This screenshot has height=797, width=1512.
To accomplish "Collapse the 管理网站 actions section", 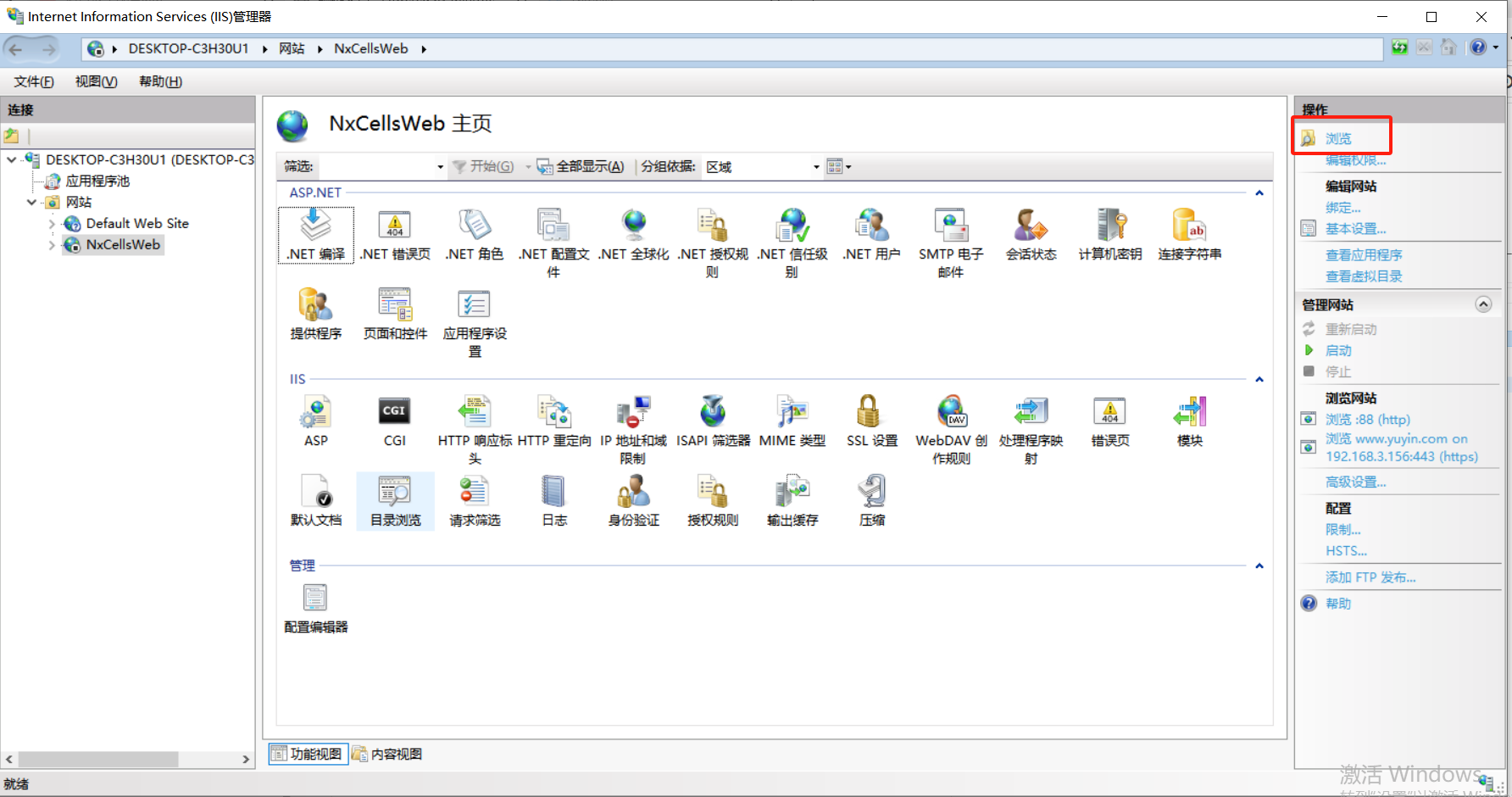I will pyautogui.click(x=1483, y=304).
